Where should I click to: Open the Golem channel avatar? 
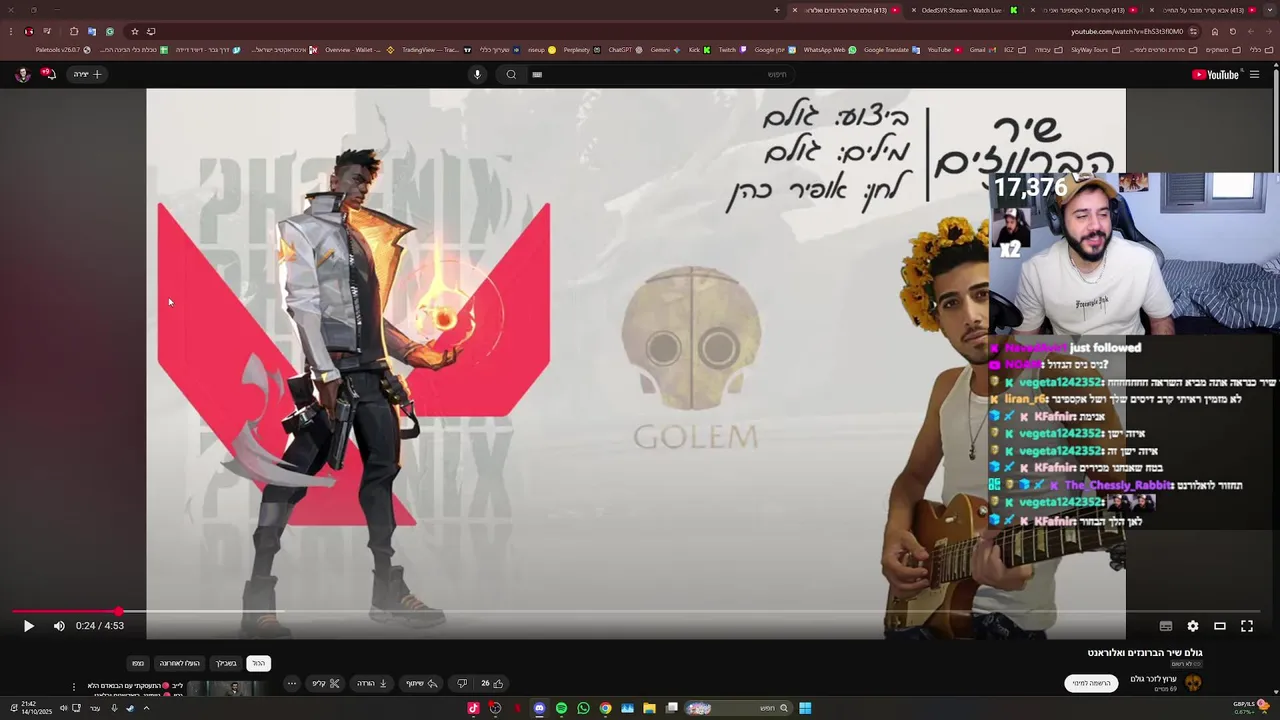[1192, 683]
